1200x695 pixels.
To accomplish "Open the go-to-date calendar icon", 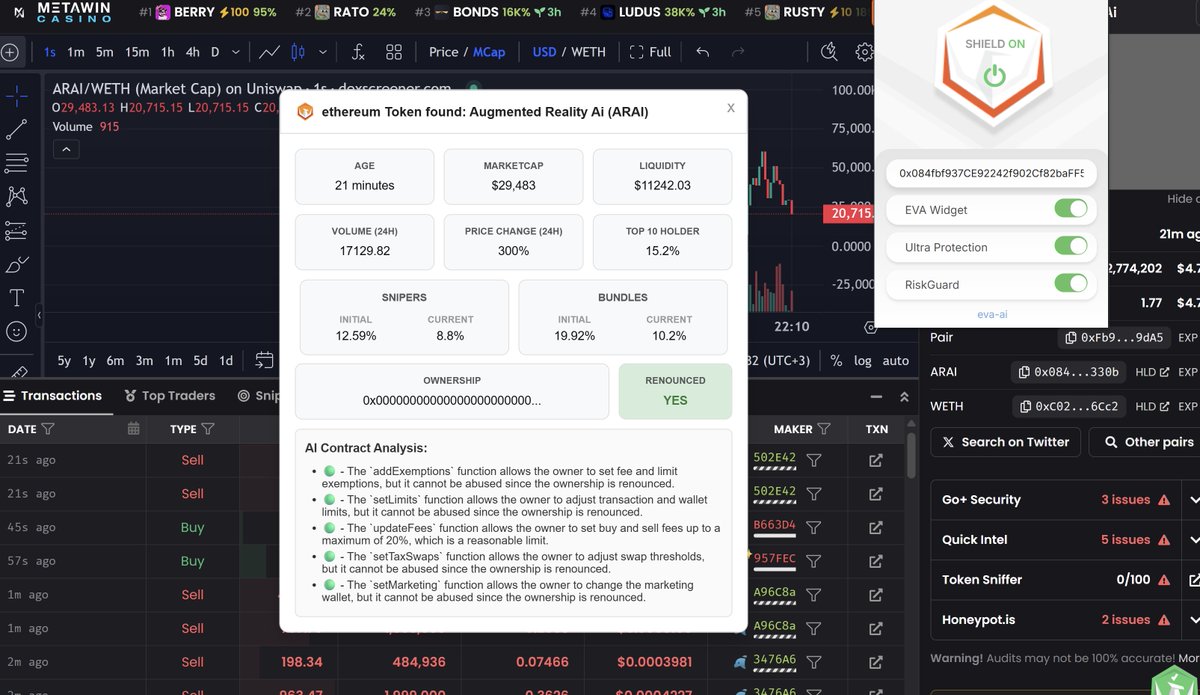I will coord(264,360).
